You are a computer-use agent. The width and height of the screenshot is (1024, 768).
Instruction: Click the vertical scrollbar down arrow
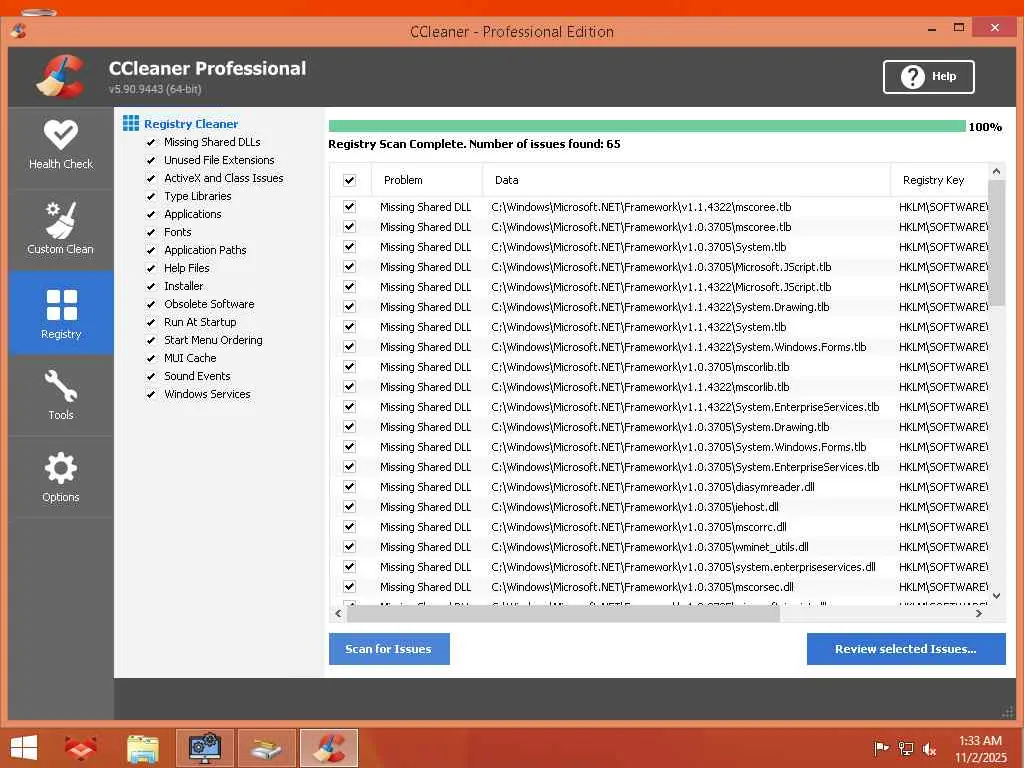pos(997,596)
